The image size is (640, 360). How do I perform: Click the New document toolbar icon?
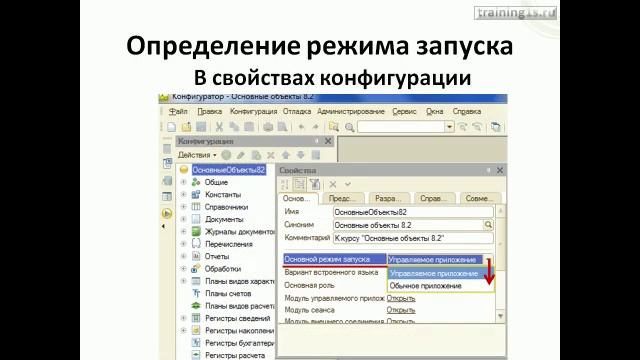(172, 127)
